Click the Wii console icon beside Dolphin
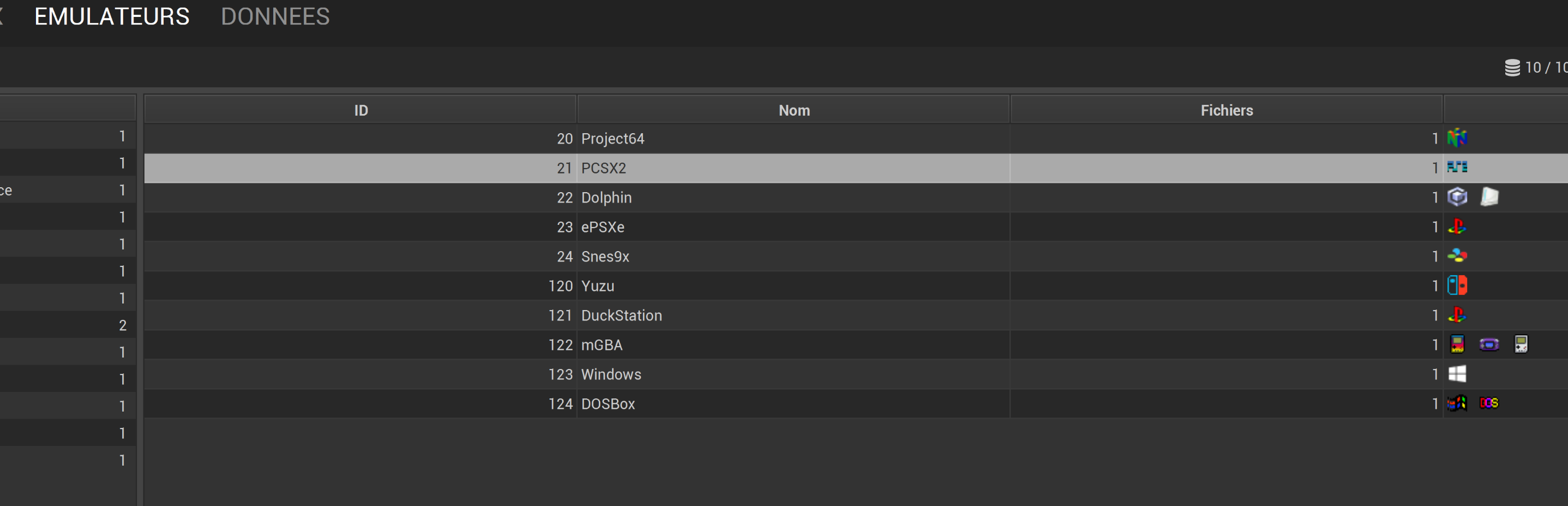 [1489, 197]
